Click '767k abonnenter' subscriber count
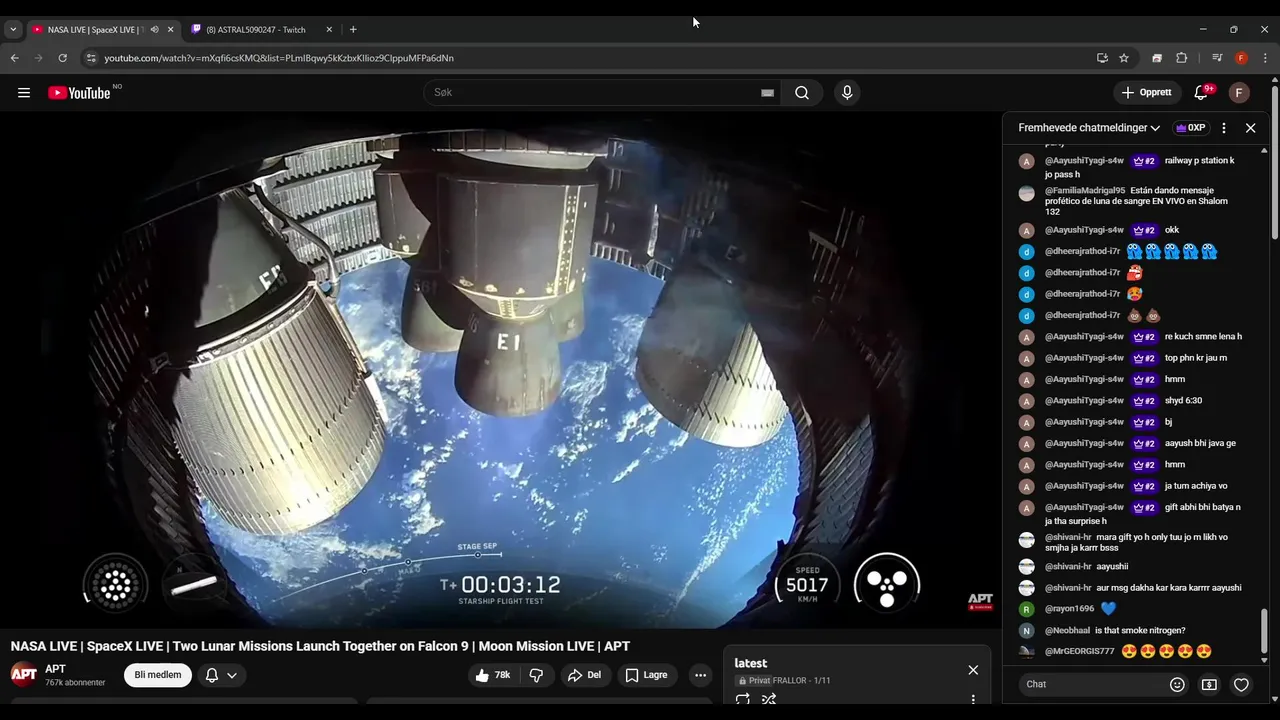The width and height of the screenshot is (1280, 720). (x=75, y=683)
